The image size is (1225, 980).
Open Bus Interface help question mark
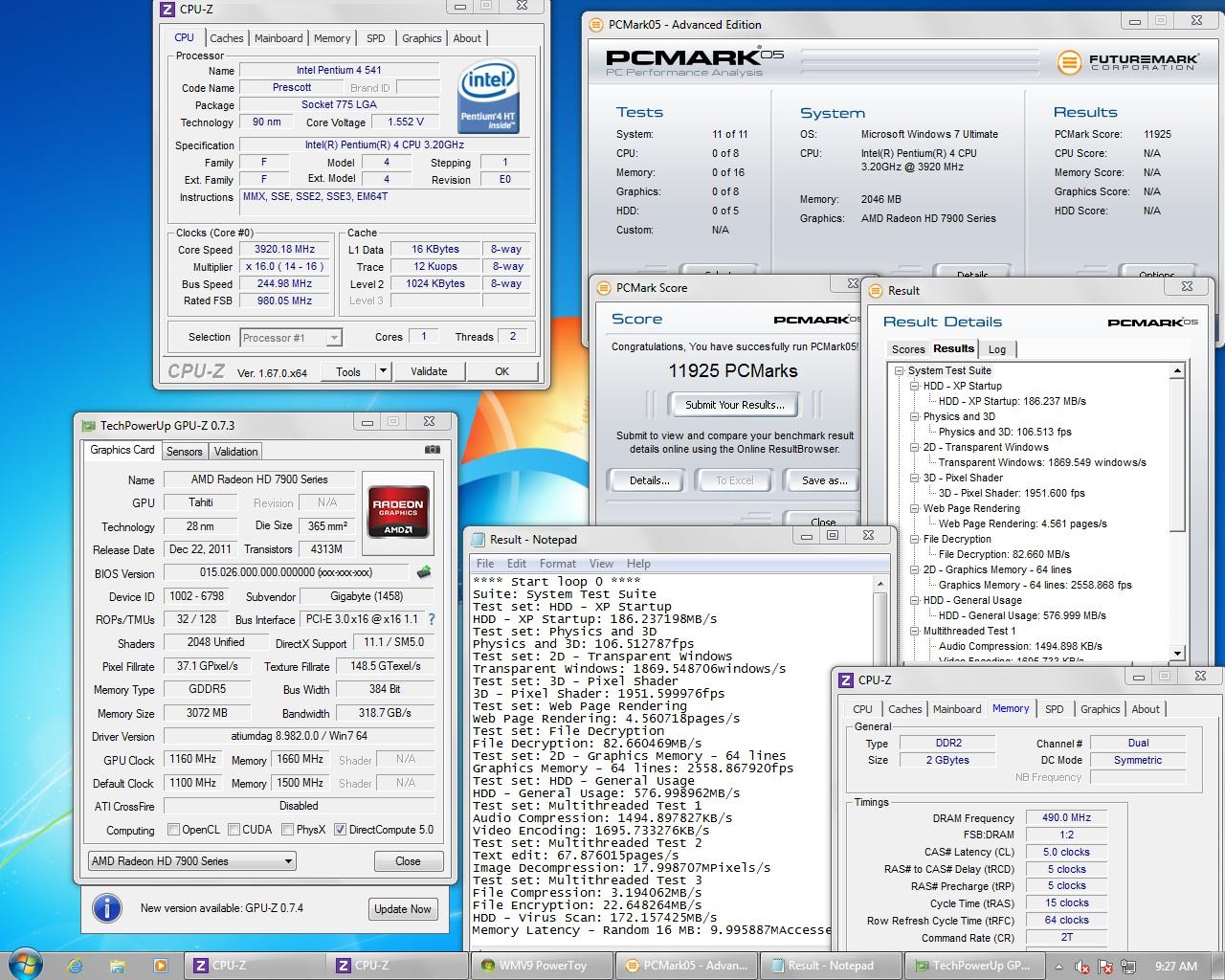tap(431, 619)
